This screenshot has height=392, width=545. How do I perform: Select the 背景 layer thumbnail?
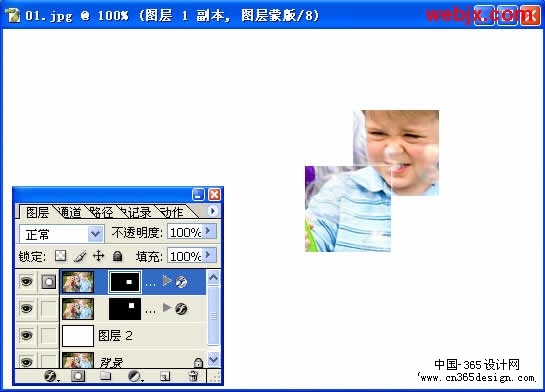click(x=78, y=360)
